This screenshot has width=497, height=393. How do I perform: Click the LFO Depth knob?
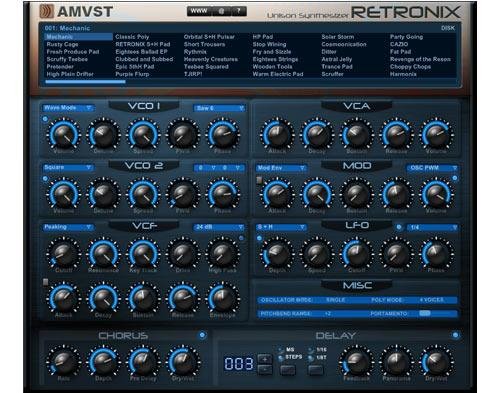(x=277, y=254)
